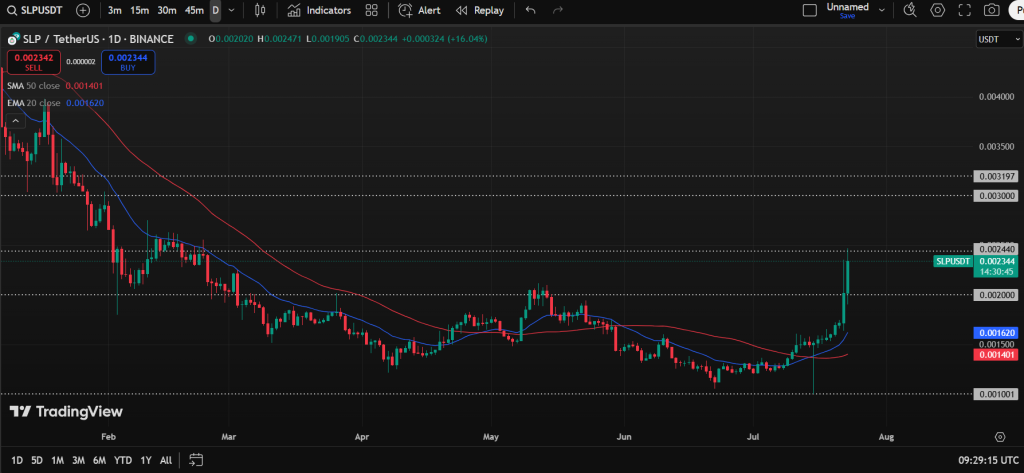The image size is (1024, 473).
Task: Collapse the indicator legend with chevron
Action: click(15, 120)
